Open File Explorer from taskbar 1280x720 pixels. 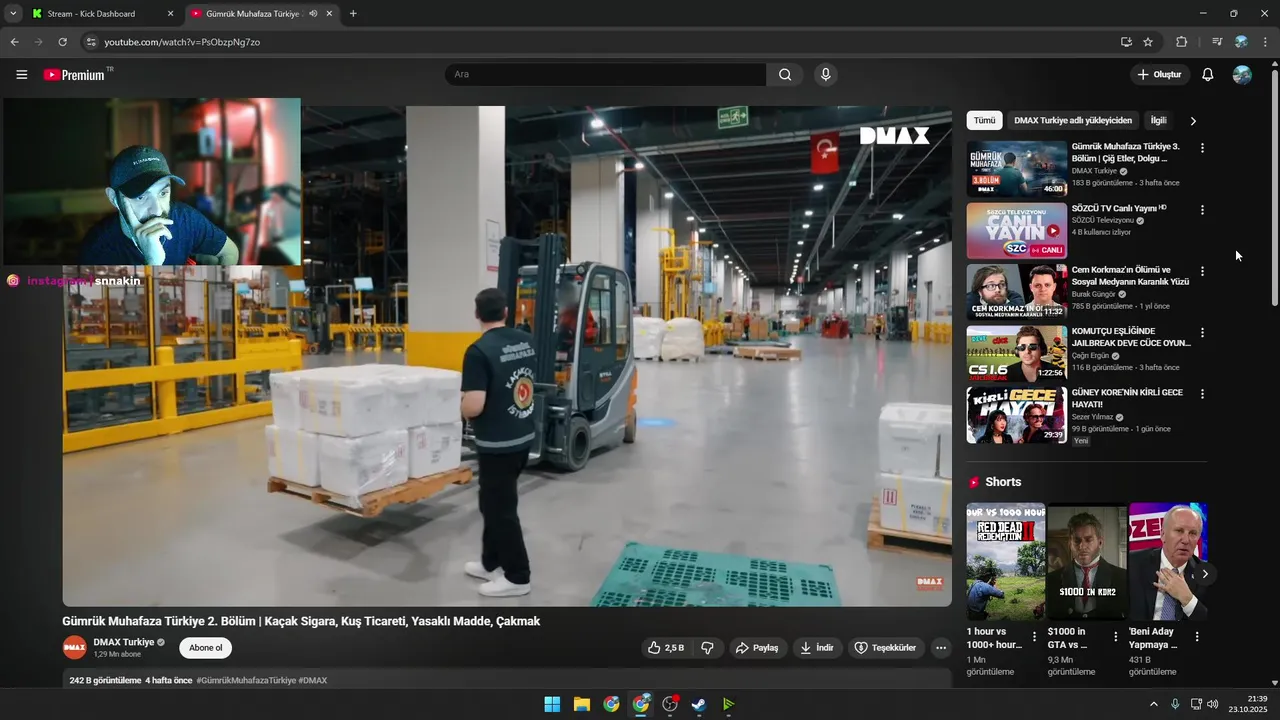581,704
